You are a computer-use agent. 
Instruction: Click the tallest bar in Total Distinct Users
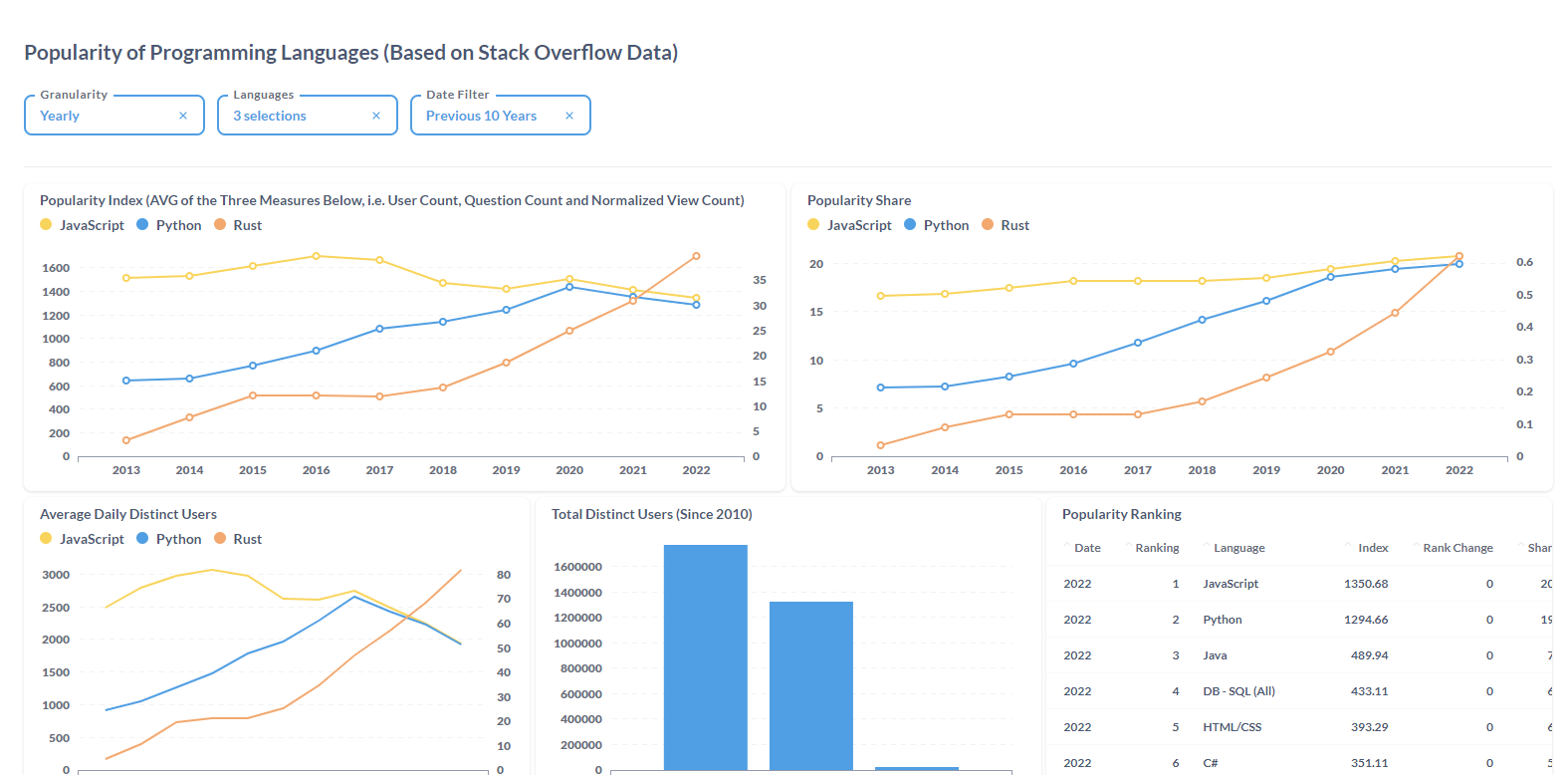point(706,657)
